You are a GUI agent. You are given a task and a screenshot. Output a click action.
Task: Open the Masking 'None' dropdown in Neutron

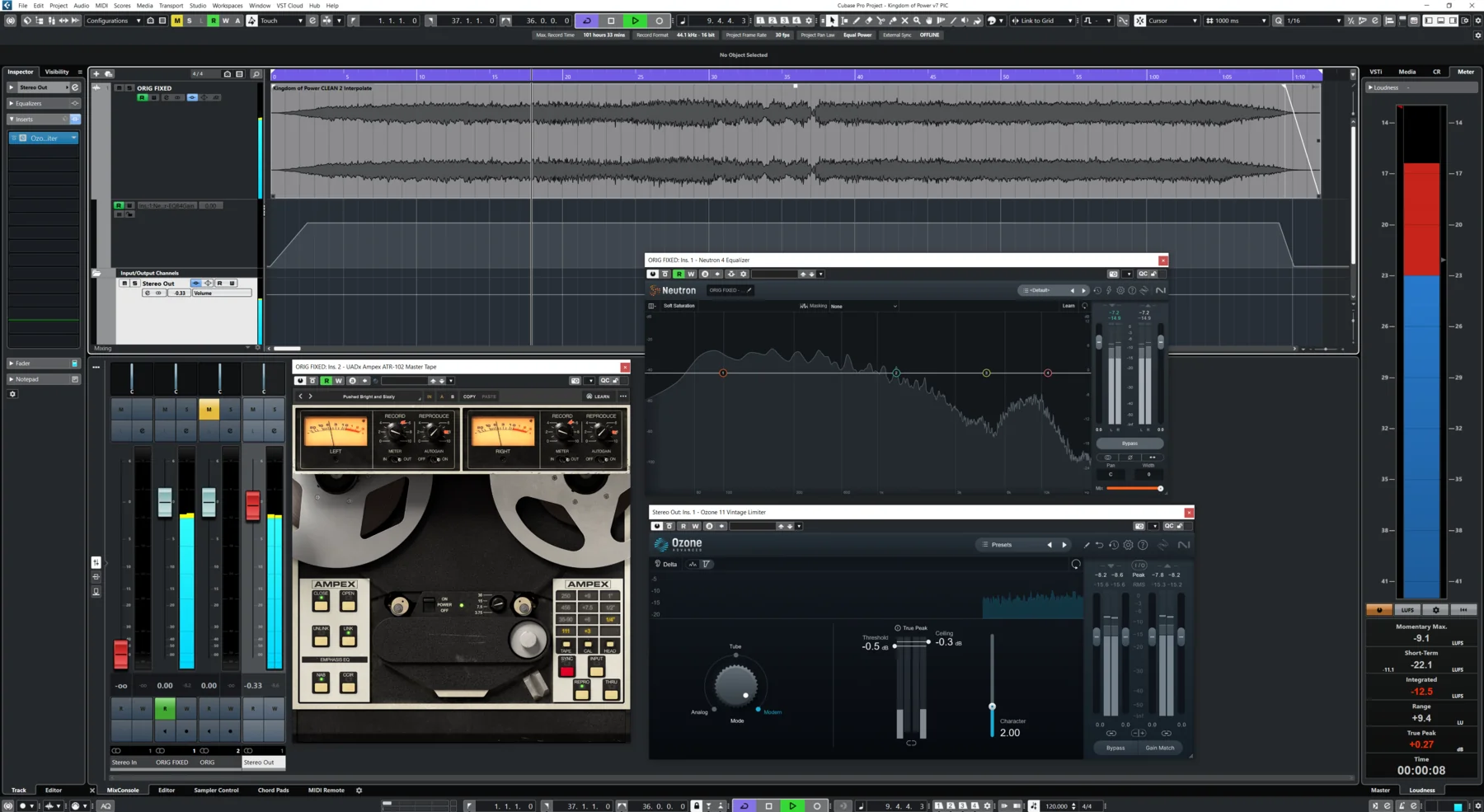(863, 306)
